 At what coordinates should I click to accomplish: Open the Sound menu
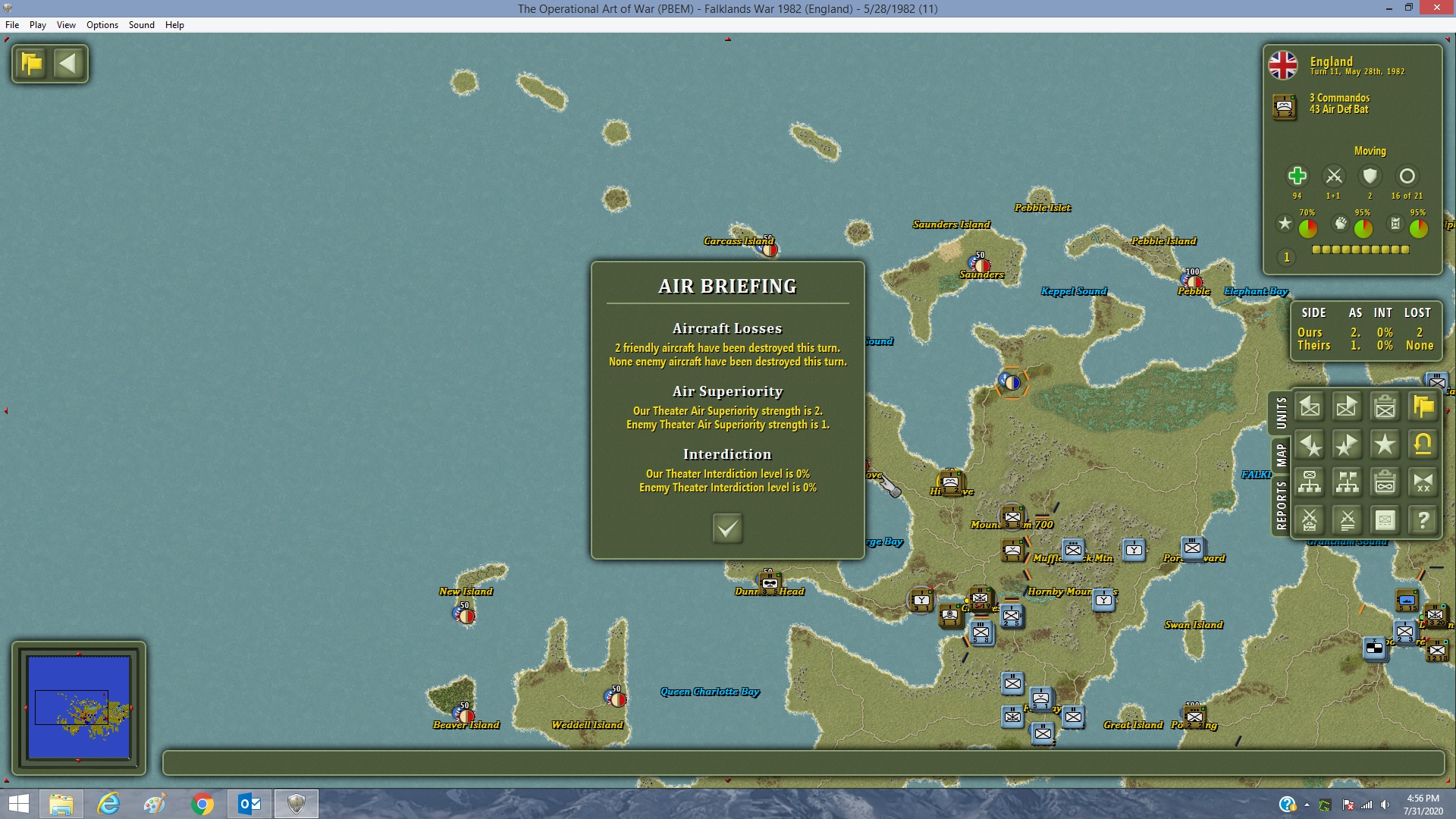tap(141, 25)
